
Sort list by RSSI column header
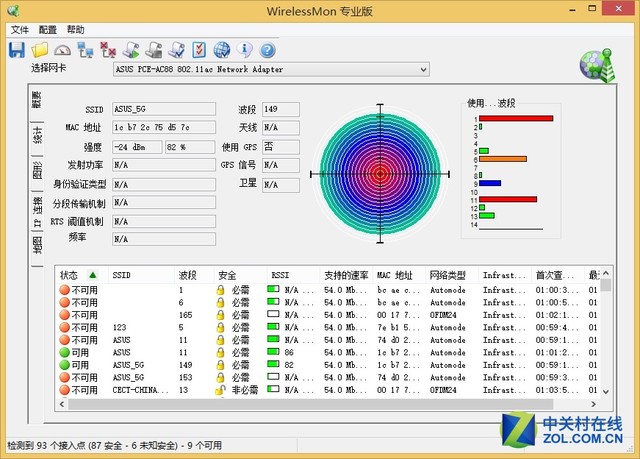click(x=293, y=275)
